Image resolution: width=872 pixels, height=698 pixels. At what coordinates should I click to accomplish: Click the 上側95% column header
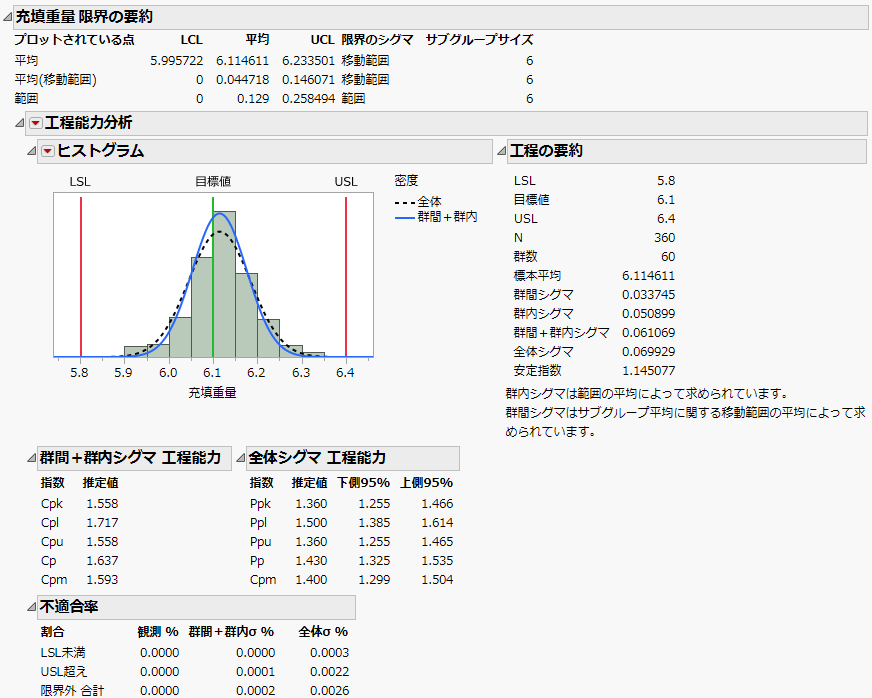pos(427,483)
